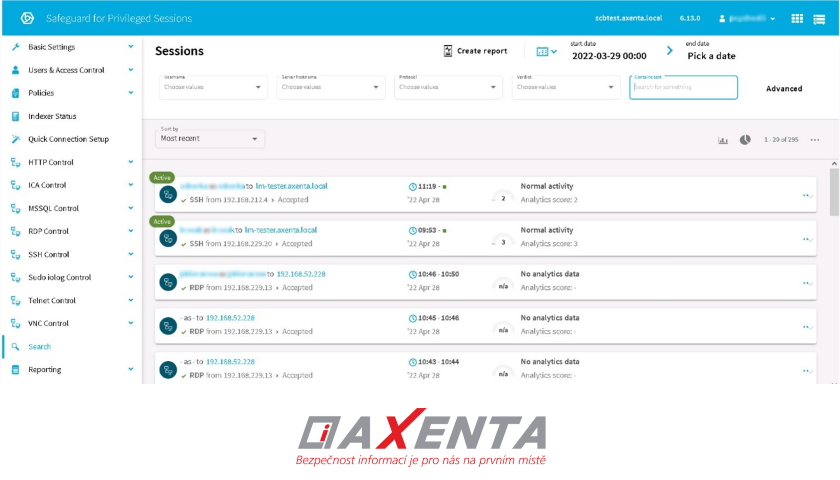Open the Server hostname filter dropdown
The image size is (840, 480).
coord(331,87)
